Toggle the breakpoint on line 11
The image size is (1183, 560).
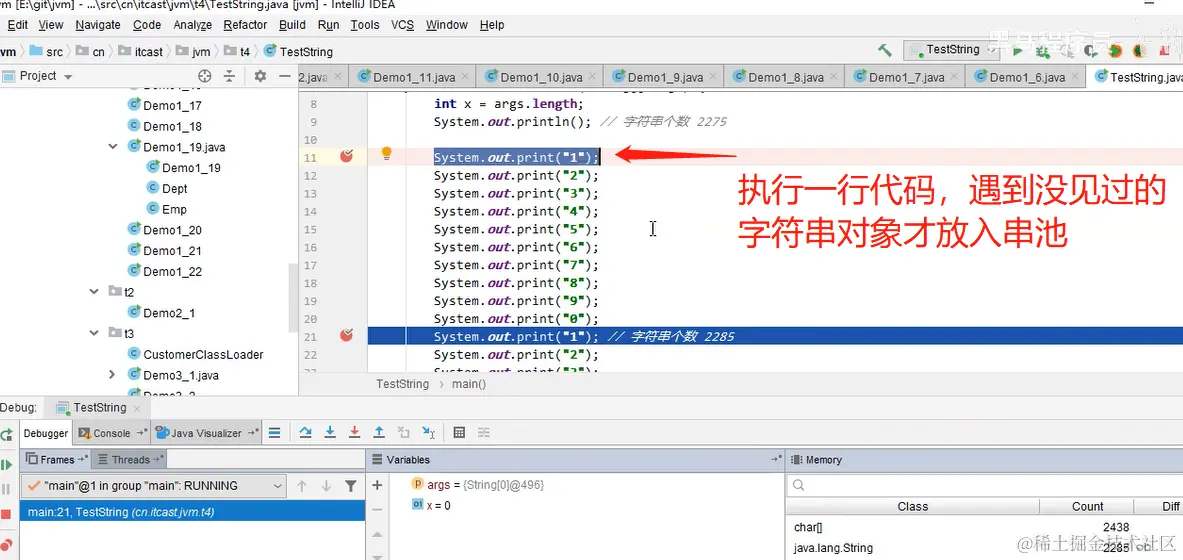[x=346, y=156]
